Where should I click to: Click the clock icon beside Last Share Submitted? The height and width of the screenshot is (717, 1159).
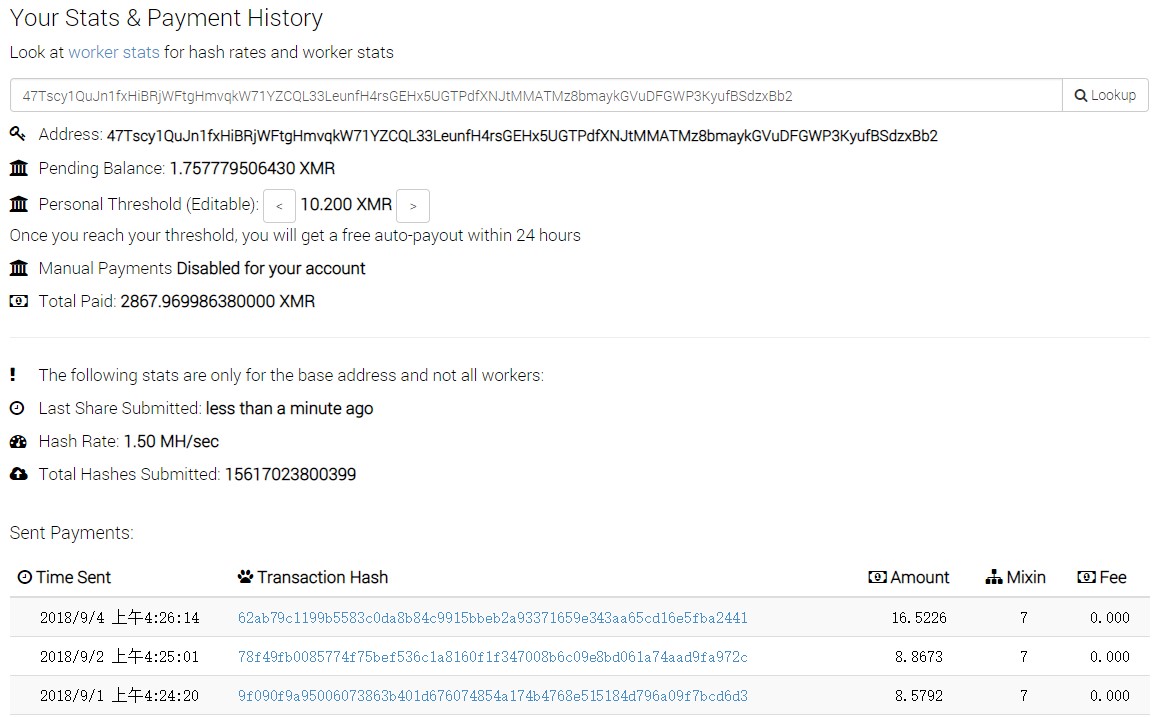pyautogui.click(x=17, y=408)
